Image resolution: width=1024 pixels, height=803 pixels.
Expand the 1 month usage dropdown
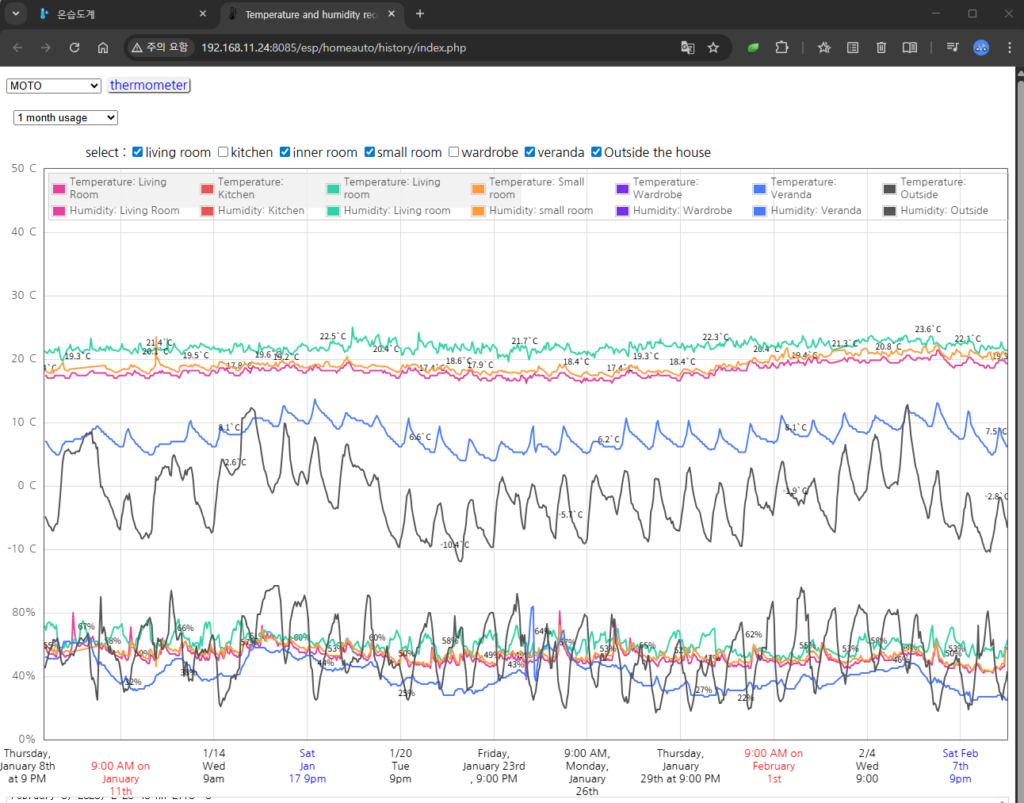66,118
